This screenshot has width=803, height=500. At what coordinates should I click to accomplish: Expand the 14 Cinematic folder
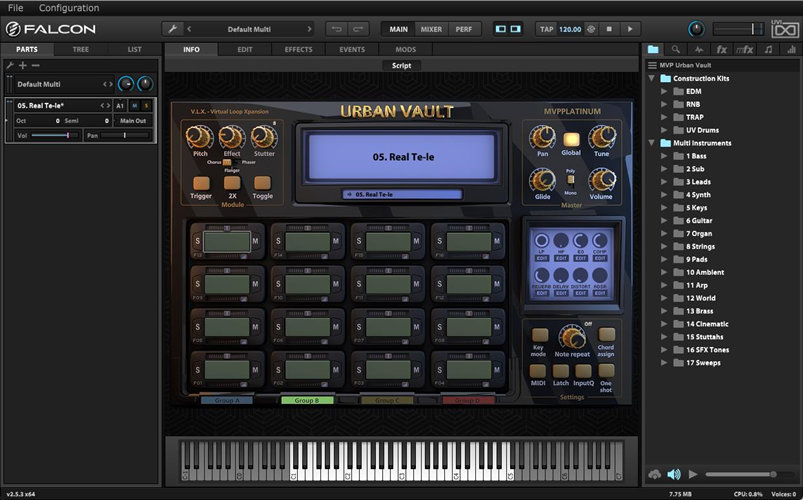[664, 324]
